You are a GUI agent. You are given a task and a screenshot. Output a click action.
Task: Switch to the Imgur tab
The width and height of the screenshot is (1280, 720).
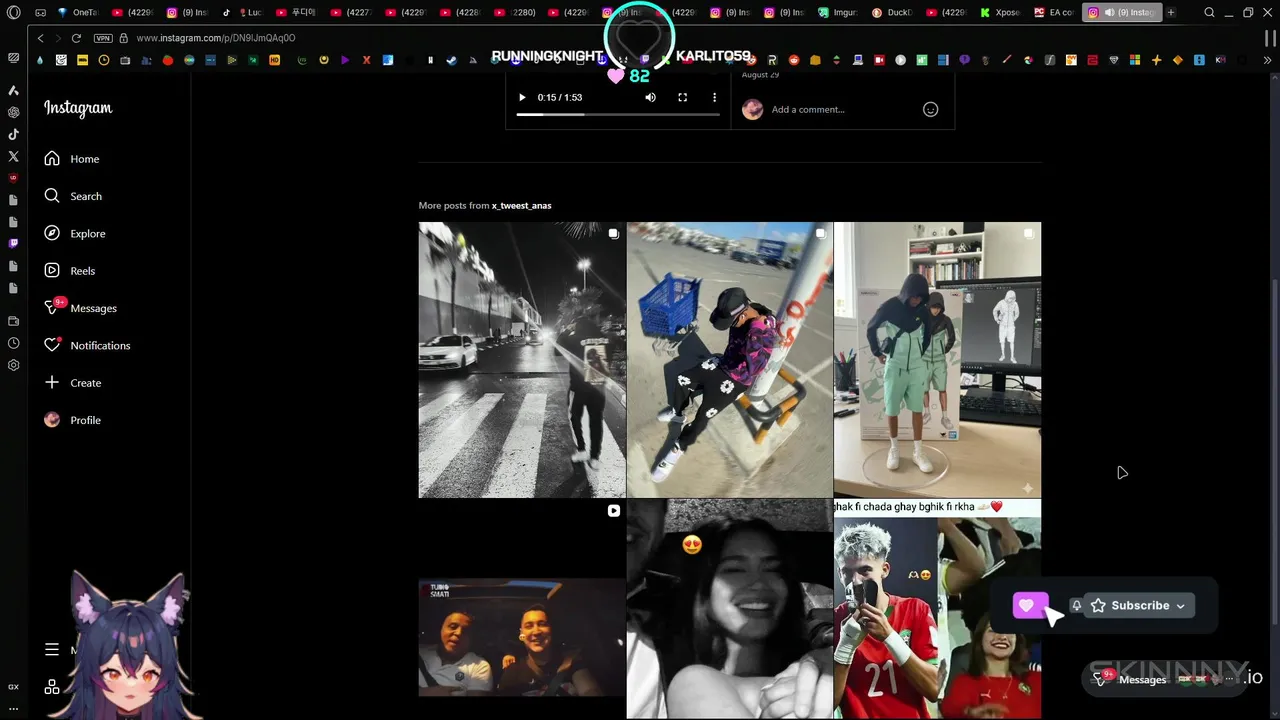pos(837,13)
